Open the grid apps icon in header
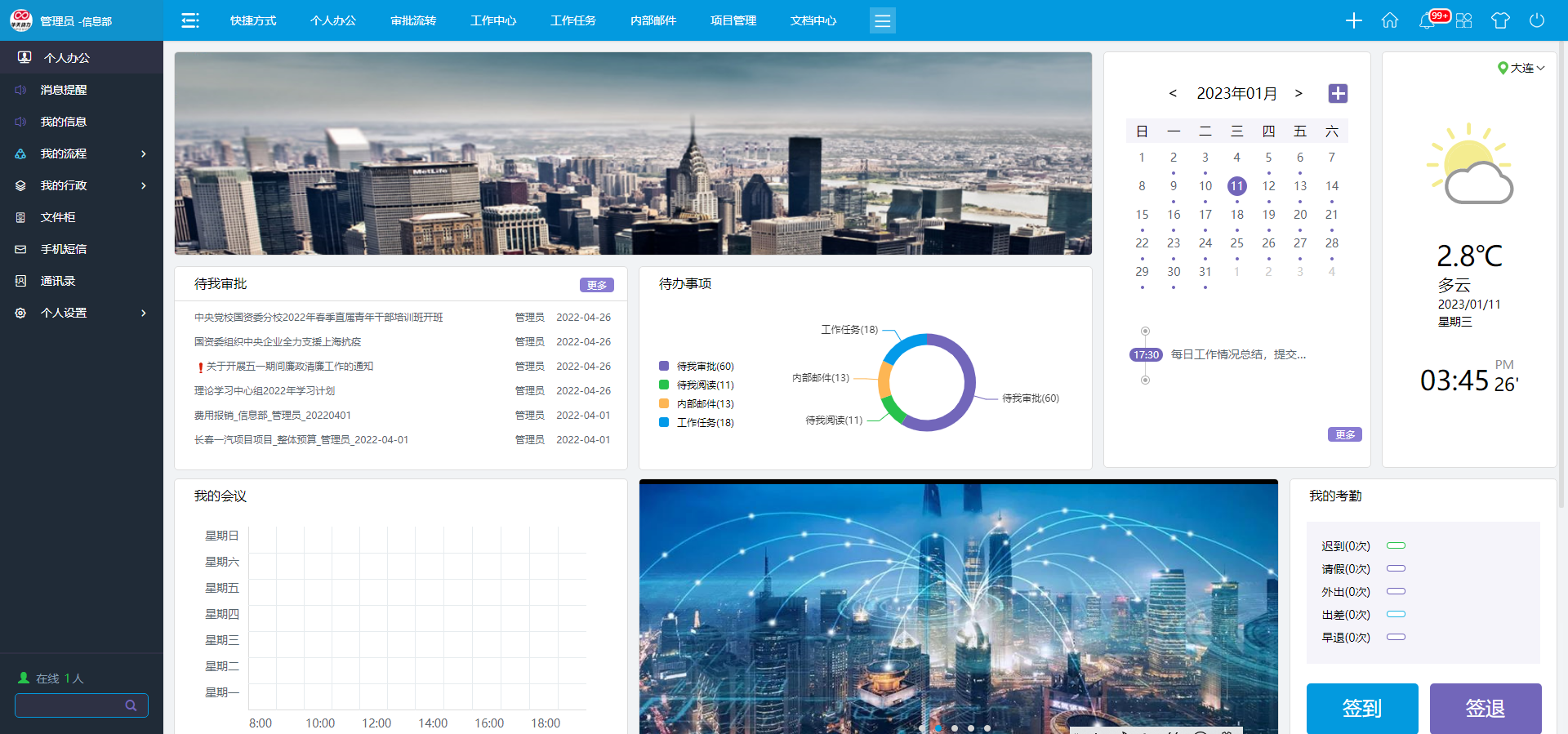The image size is (1568, 734). pos(1463,20)
